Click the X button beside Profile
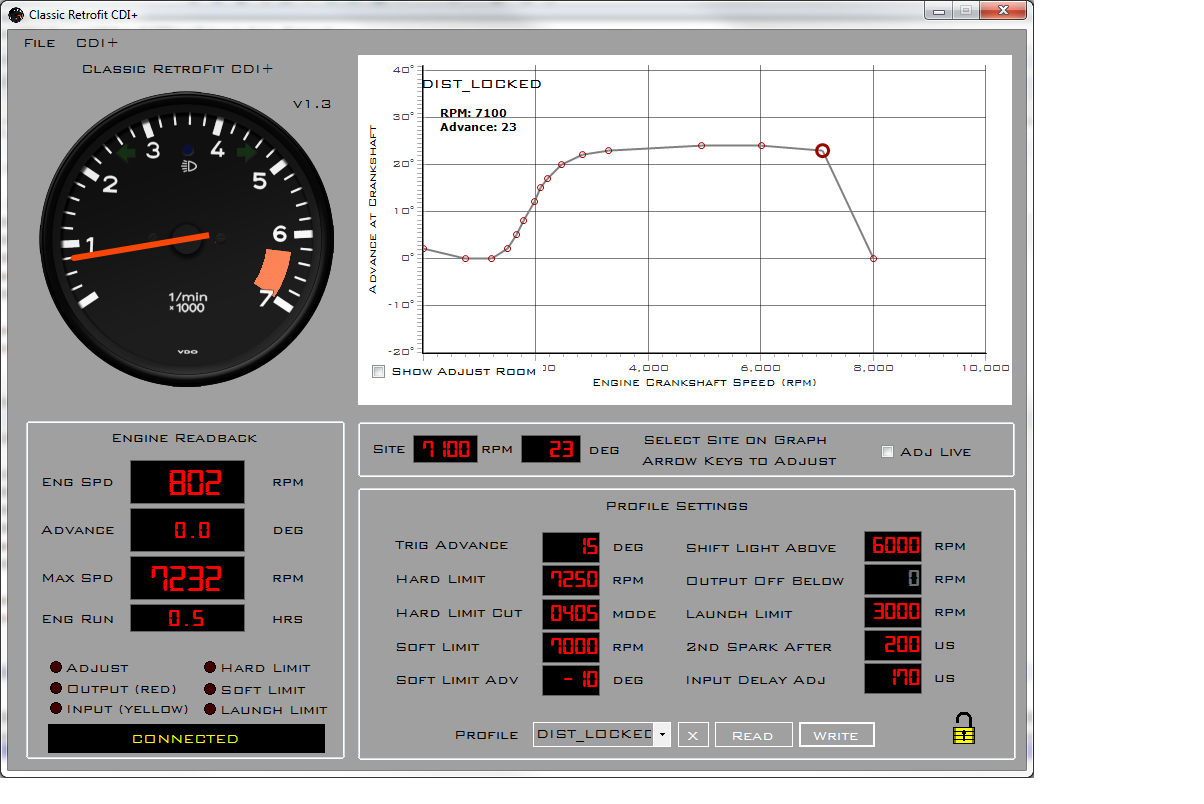This screenshot has width=1204, height=804. coord(692,735)
